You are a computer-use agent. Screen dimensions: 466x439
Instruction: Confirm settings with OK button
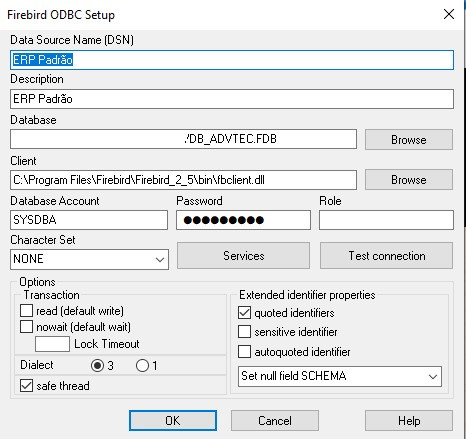(173, 421)
